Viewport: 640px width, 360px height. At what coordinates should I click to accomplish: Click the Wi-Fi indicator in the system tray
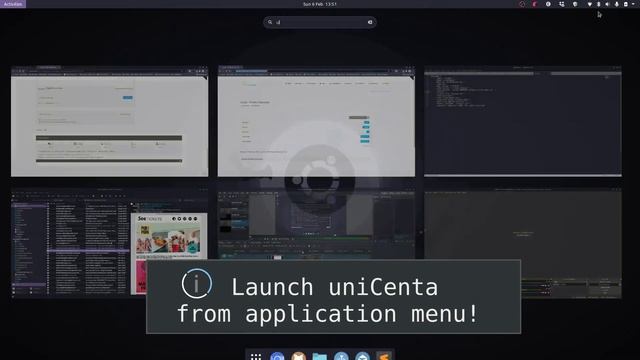[589, 4]
